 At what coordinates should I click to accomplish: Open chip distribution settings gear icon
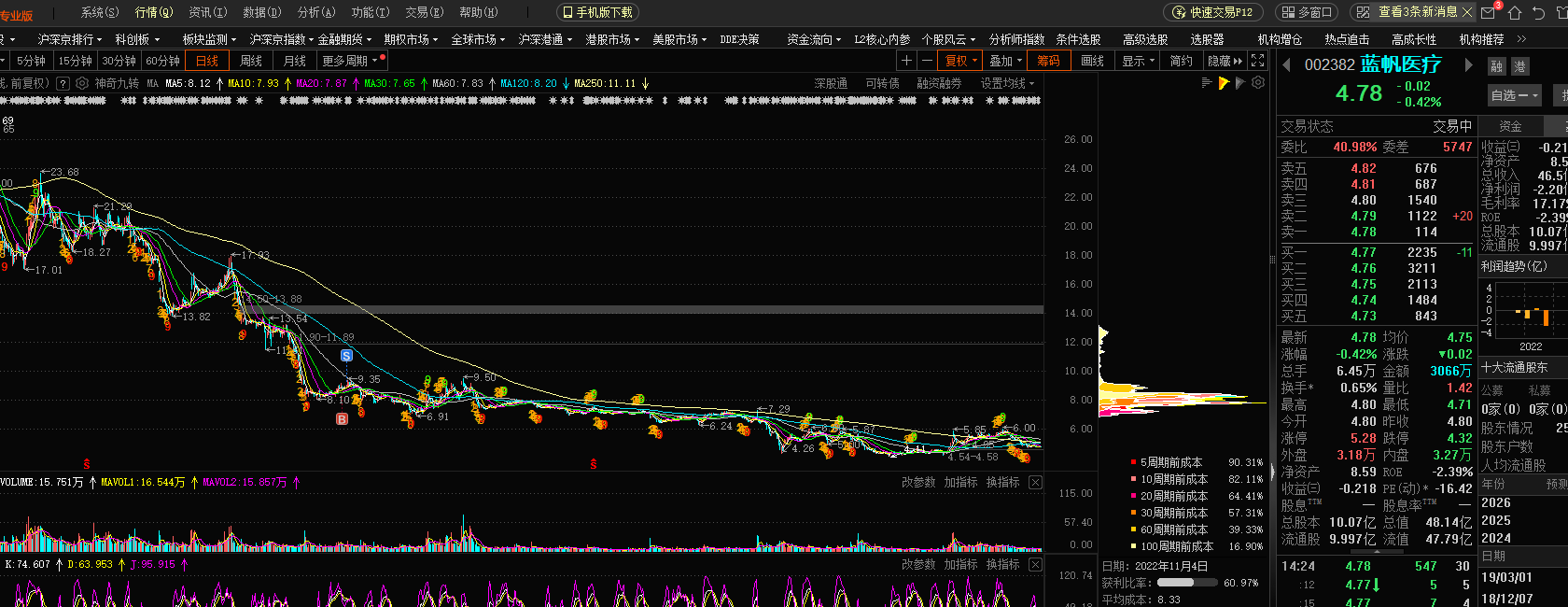pyautogui.click(x=1258, y=83)
